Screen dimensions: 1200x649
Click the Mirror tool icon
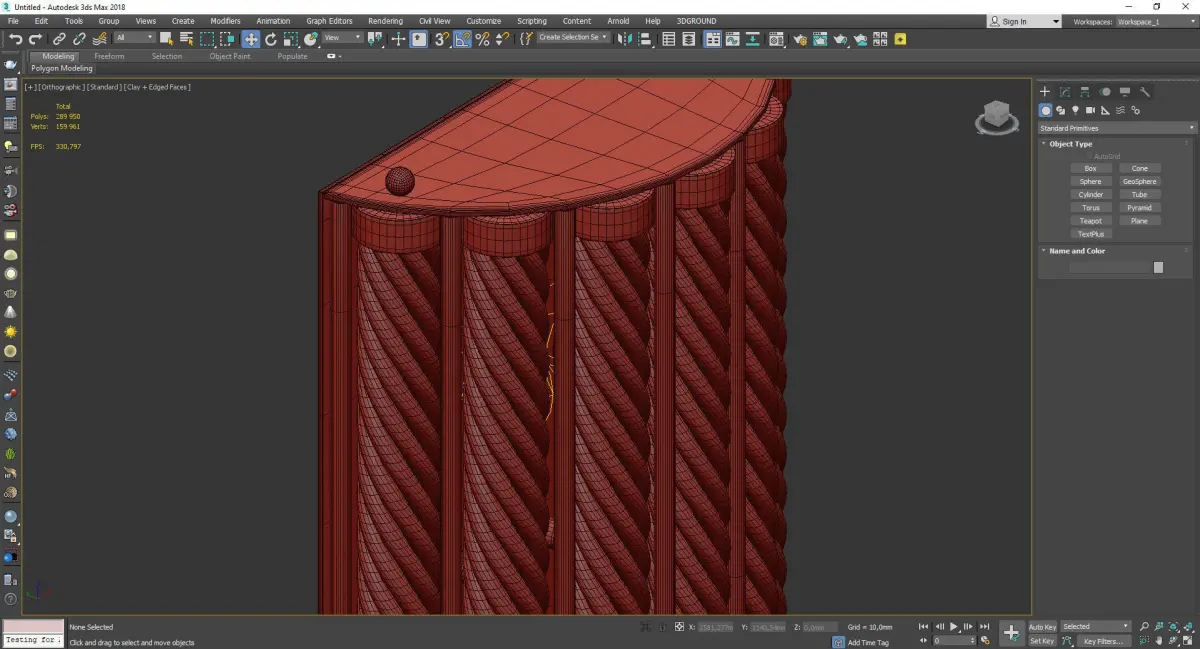point(626,39)
